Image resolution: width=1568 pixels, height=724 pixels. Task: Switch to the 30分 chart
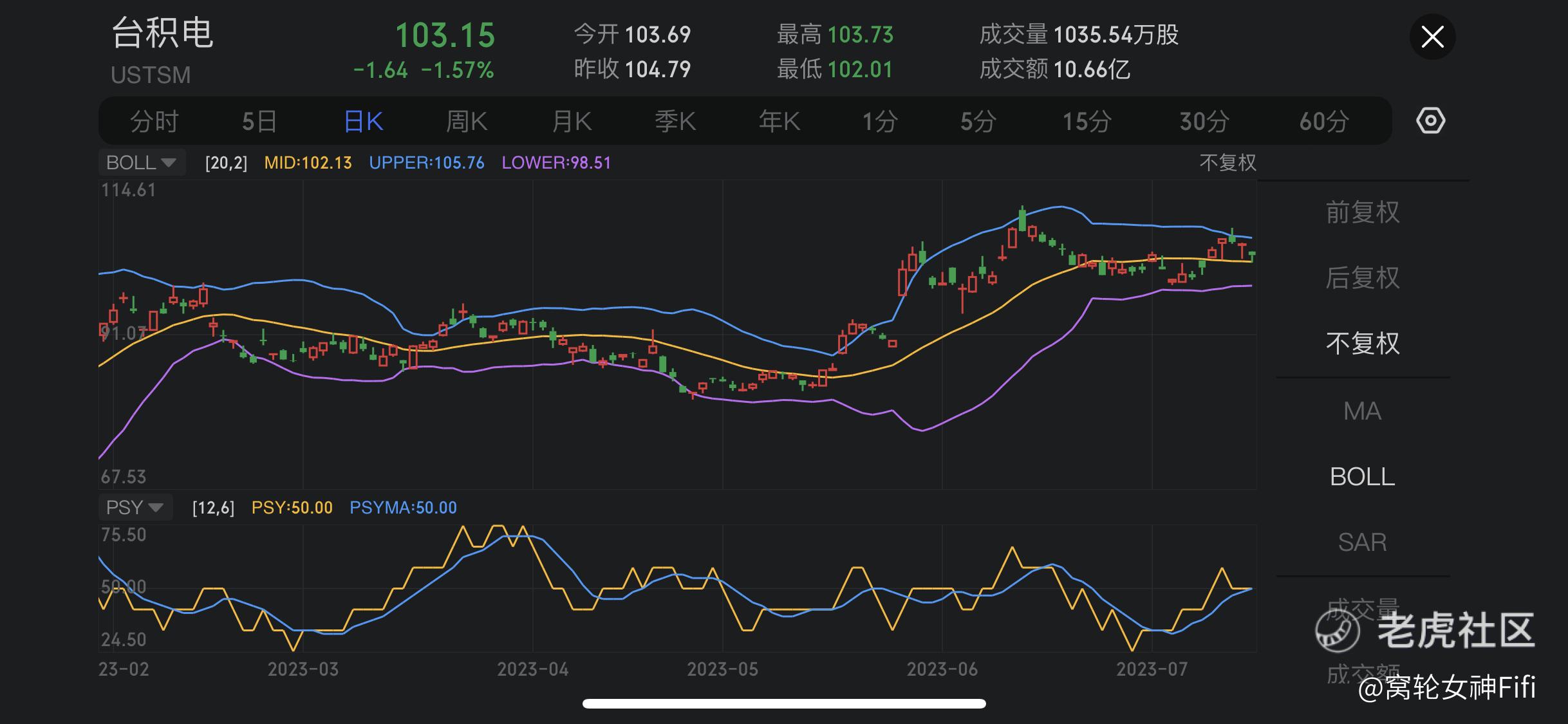pyautogui.click(x=1204, y=121)
